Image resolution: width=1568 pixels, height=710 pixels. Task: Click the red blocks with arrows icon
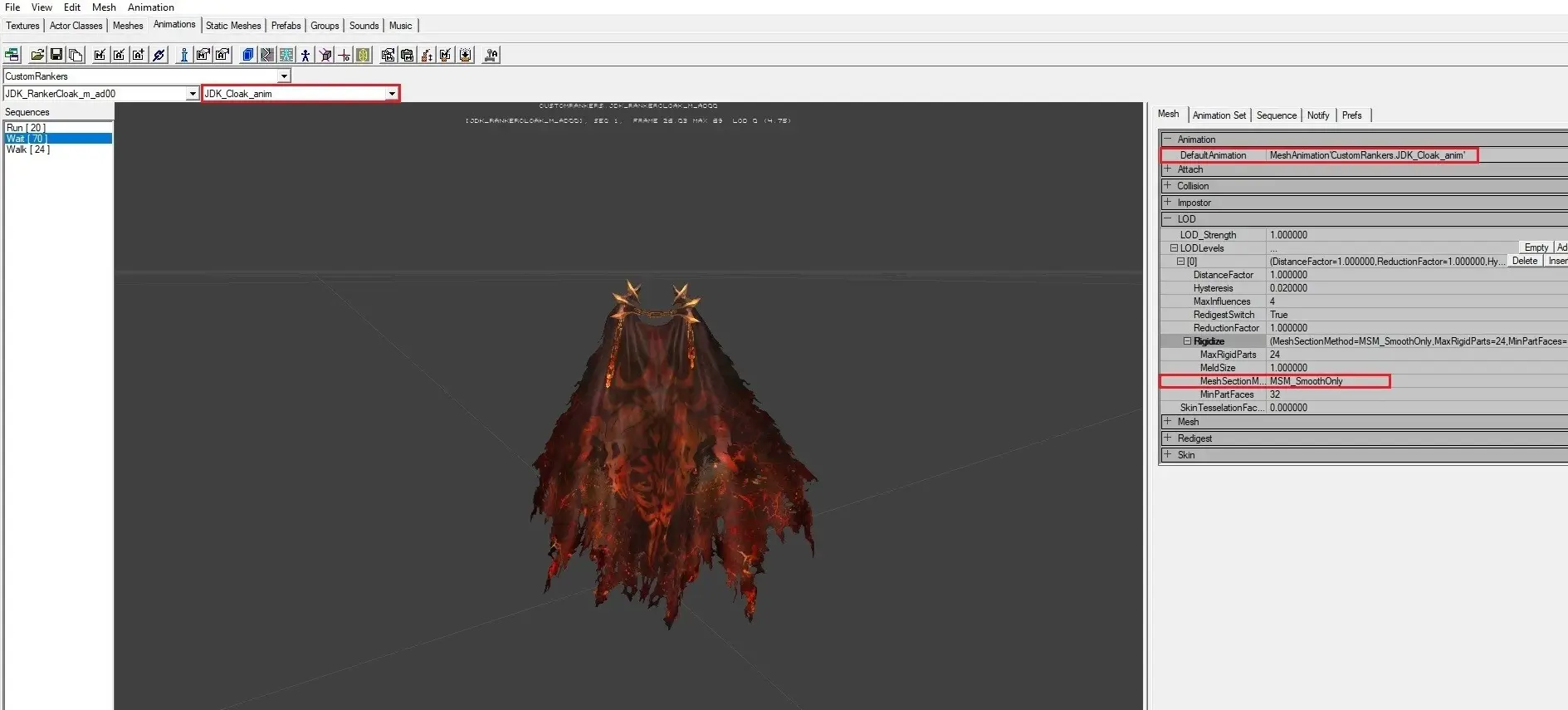pos(427,55)
